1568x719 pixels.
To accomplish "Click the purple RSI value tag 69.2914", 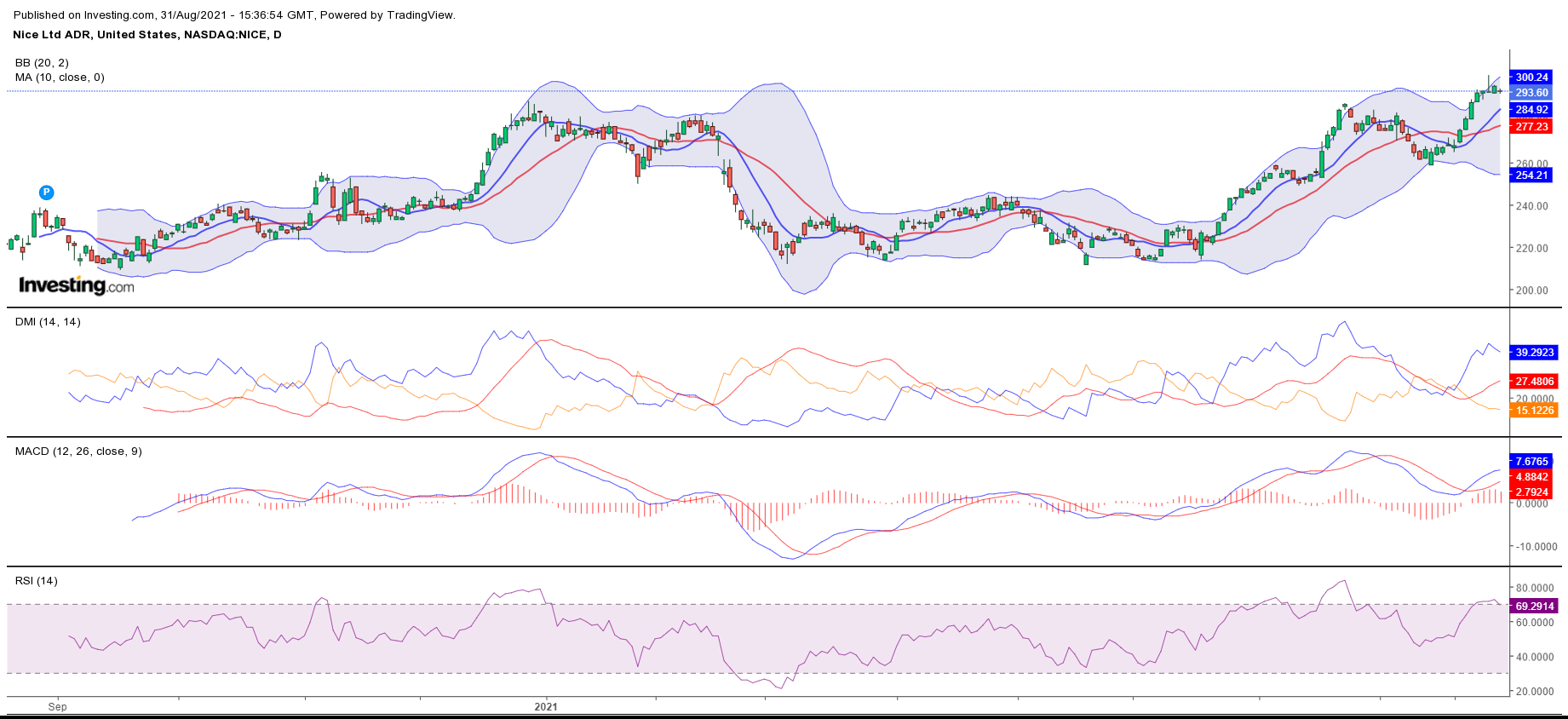I will (1535, 607).
